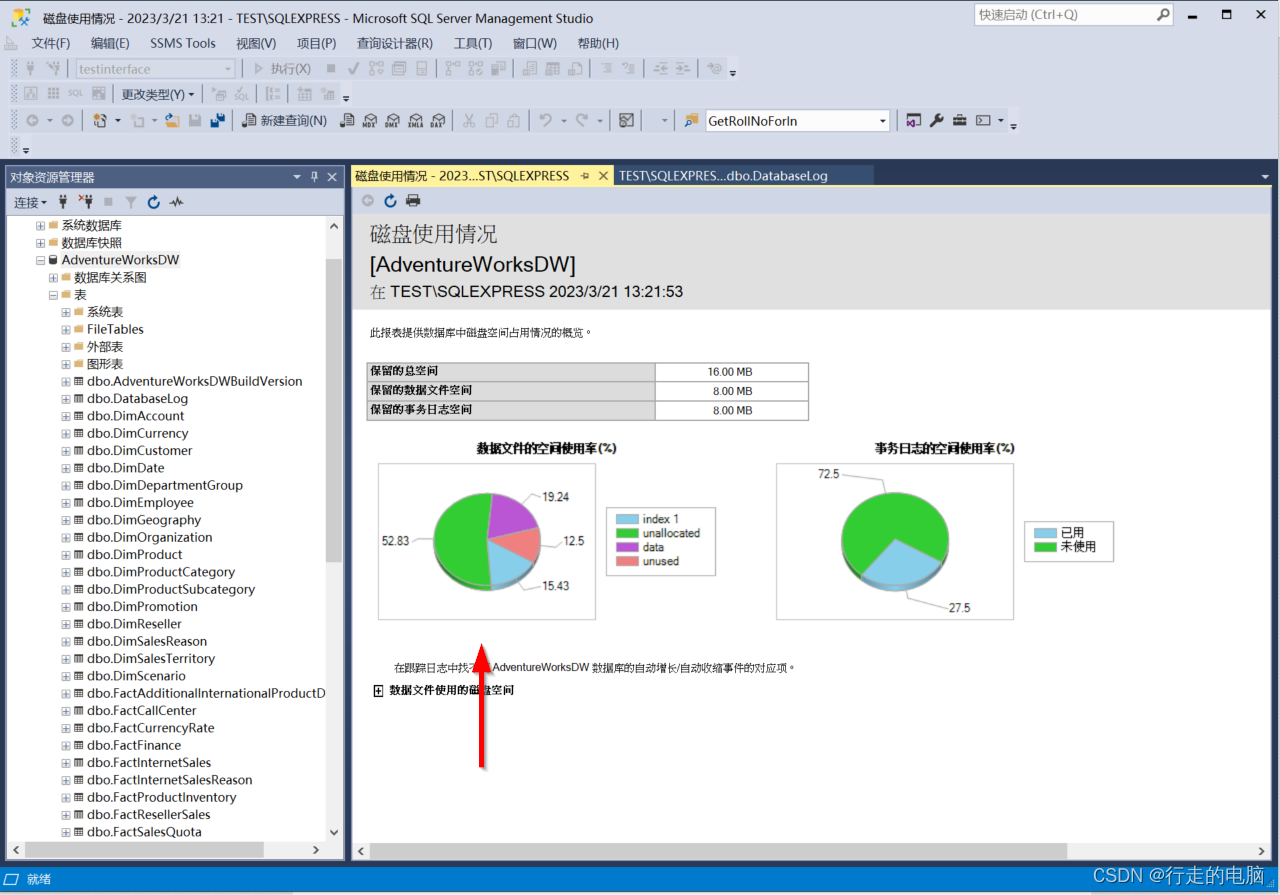Open the SSMS Tools menu

click(x=183, y=43)
